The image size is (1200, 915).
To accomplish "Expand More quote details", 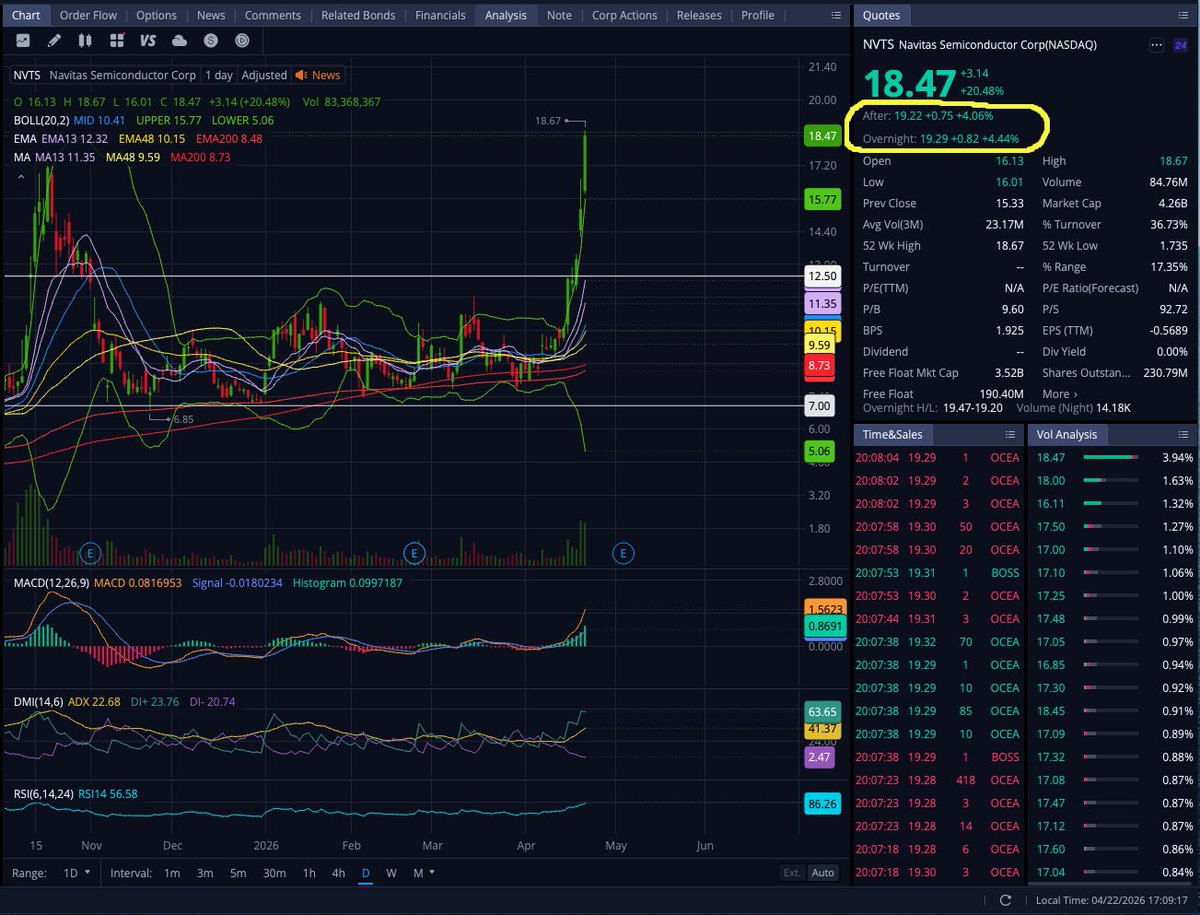I will [1060, 394].
